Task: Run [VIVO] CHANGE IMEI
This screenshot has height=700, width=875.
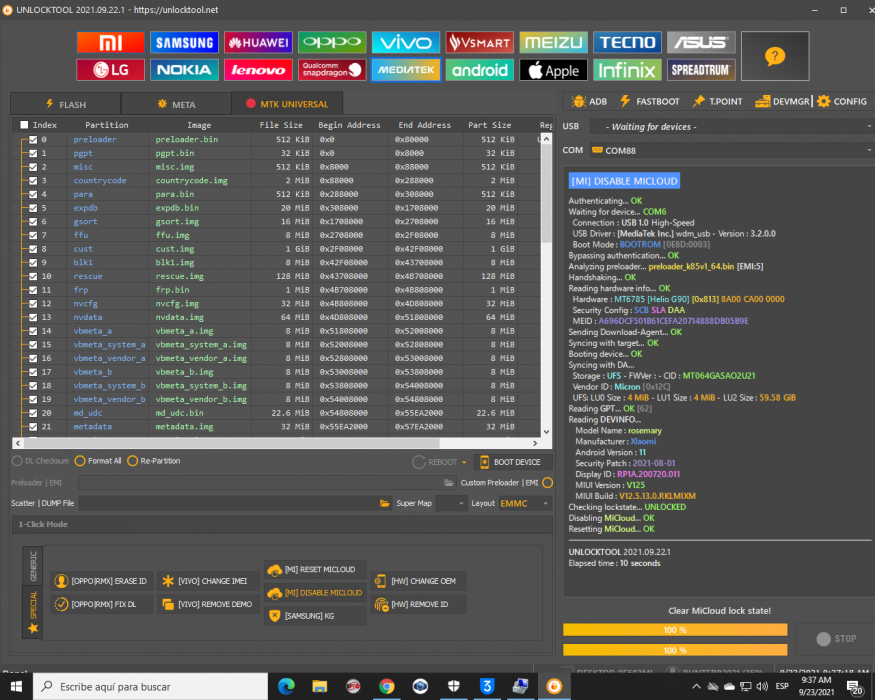Action: tap(208, 581)
